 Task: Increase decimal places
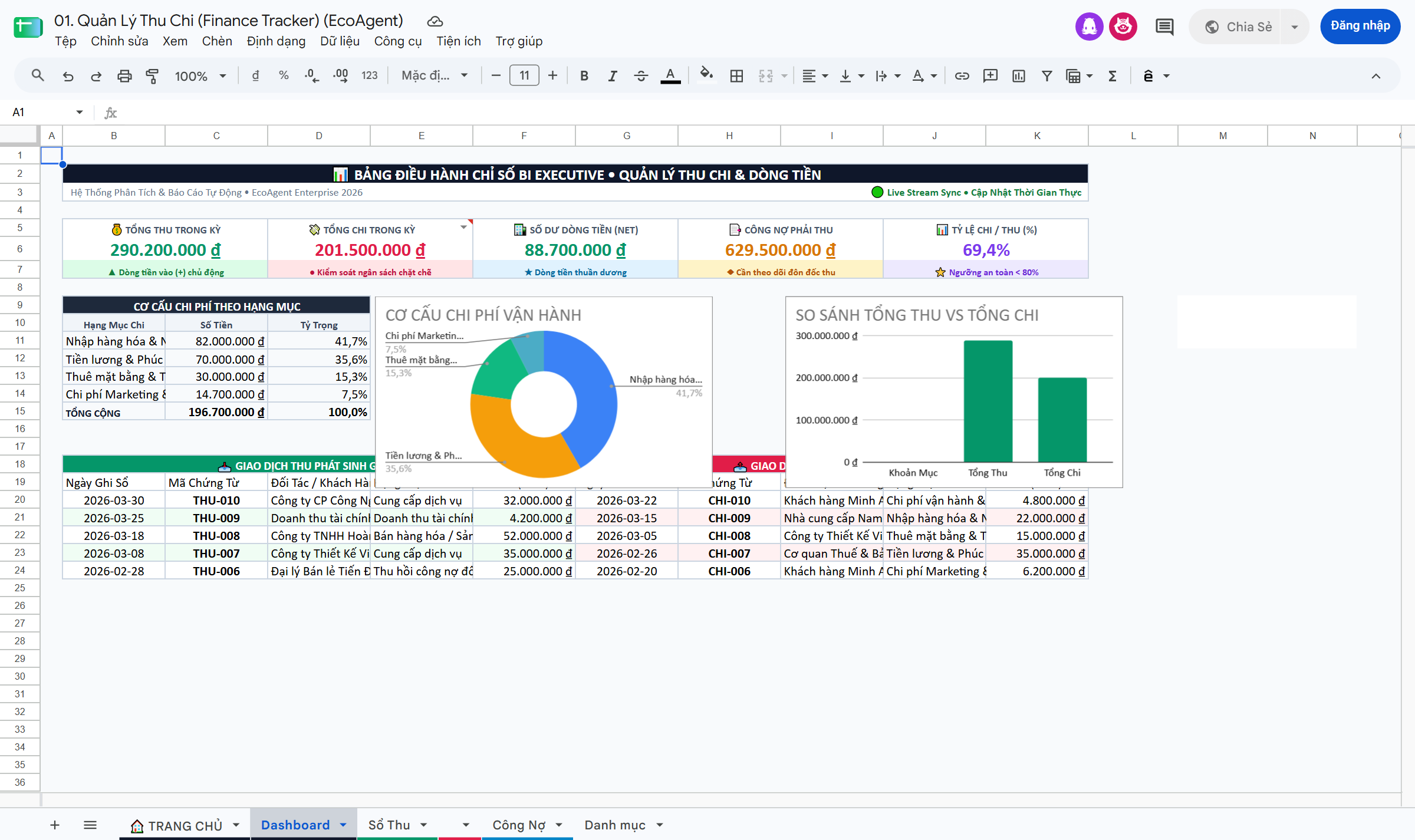click(x=340, y=75)
